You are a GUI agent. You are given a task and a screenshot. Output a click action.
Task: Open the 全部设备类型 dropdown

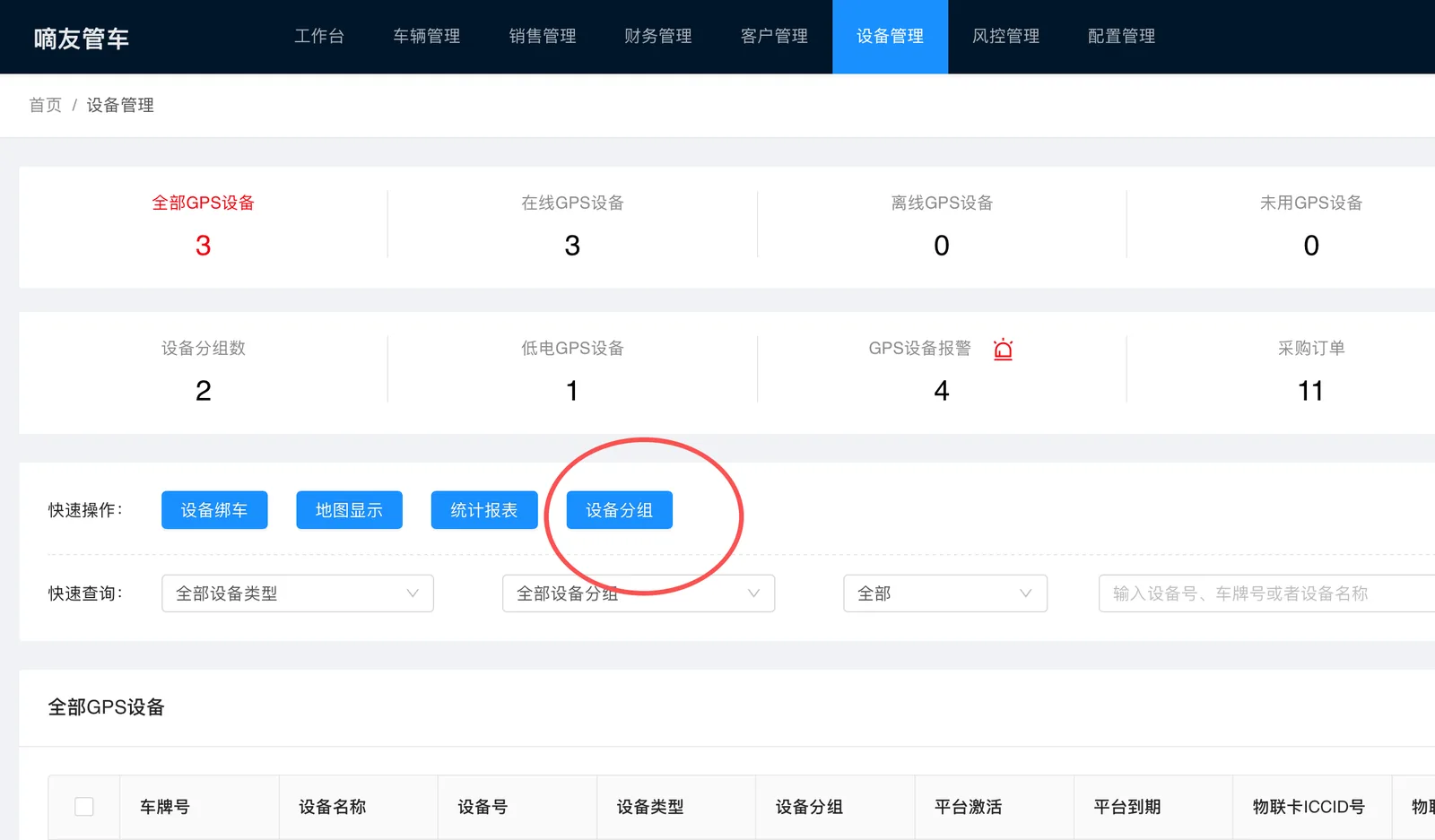298,593
